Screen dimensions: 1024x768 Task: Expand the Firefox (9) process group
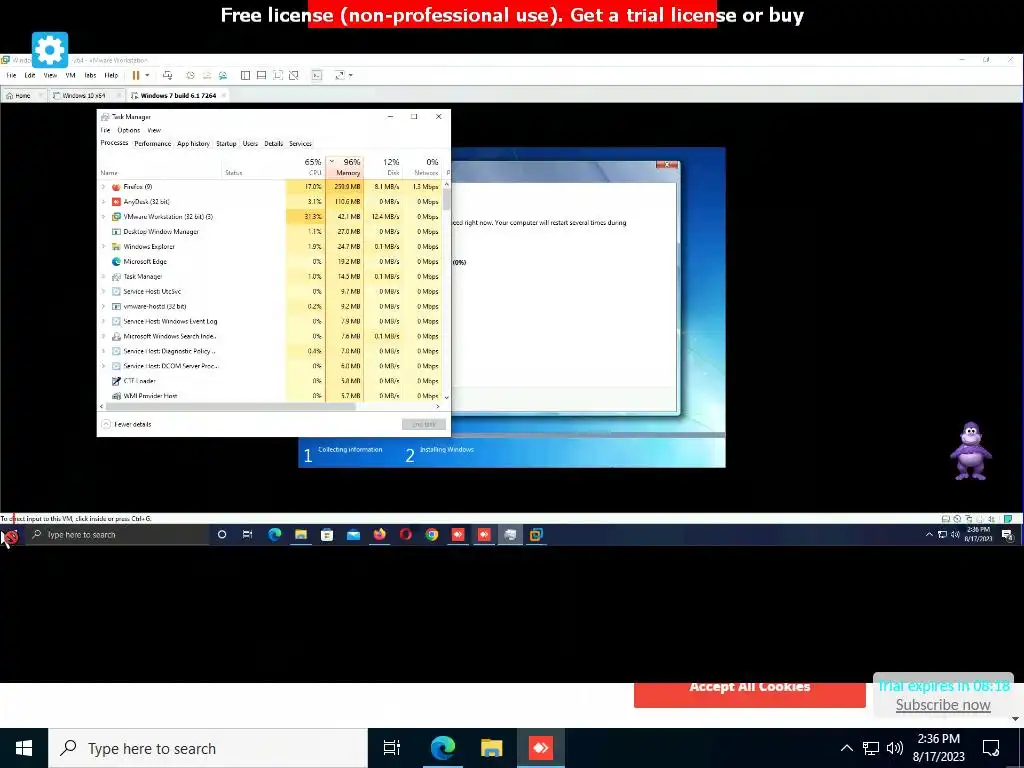pos(103,187)
